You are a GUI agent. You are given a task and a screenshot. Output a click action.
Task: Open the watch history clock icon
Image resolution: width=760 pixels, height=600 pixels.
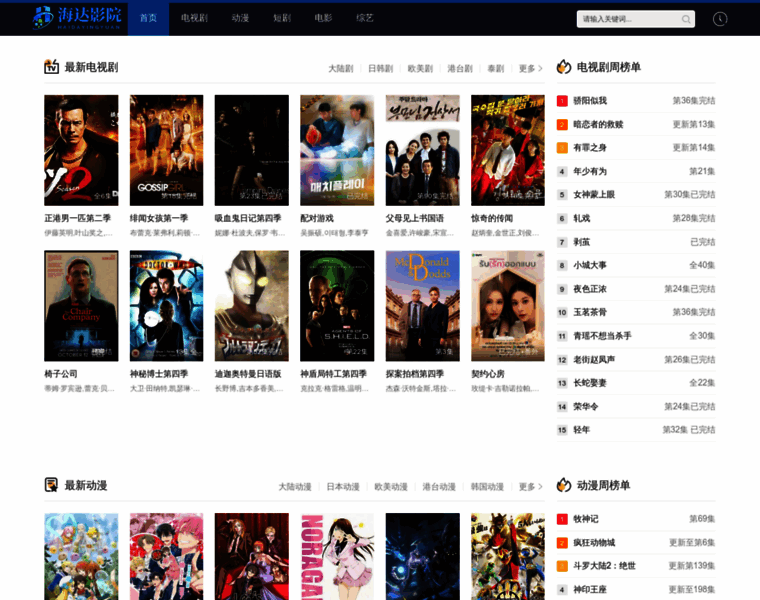pyautogui.click(x=720, y=19)
